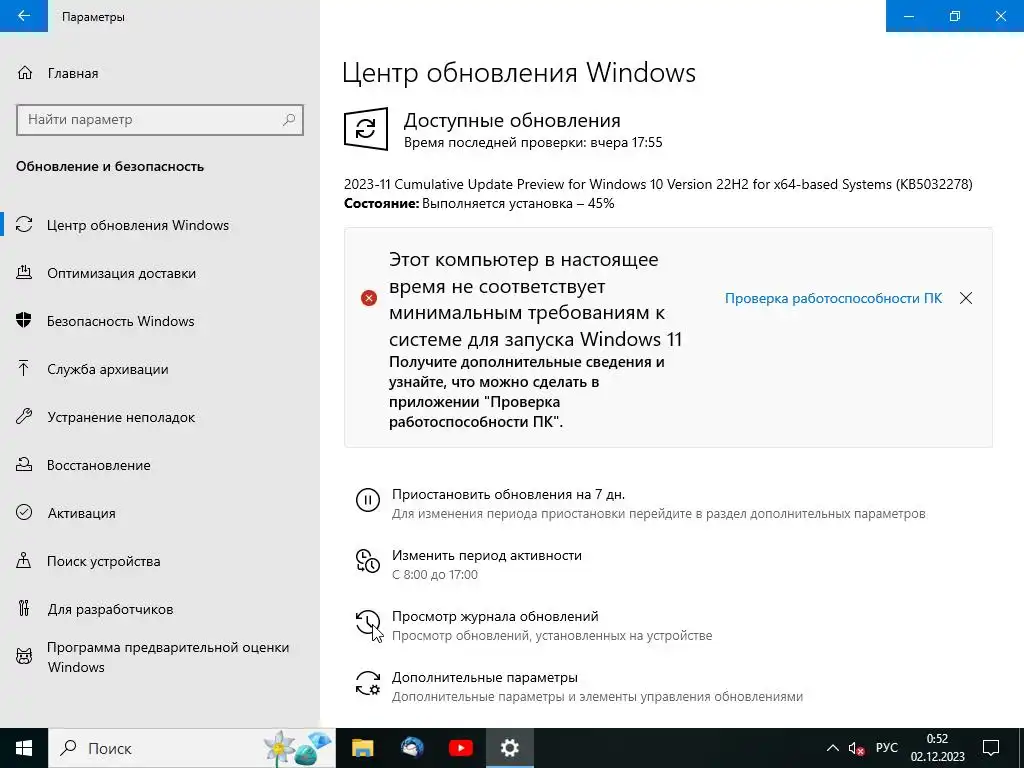Open Просмотр журнала обновлений
Screen dimensions: 1024x768
point(495,616)
